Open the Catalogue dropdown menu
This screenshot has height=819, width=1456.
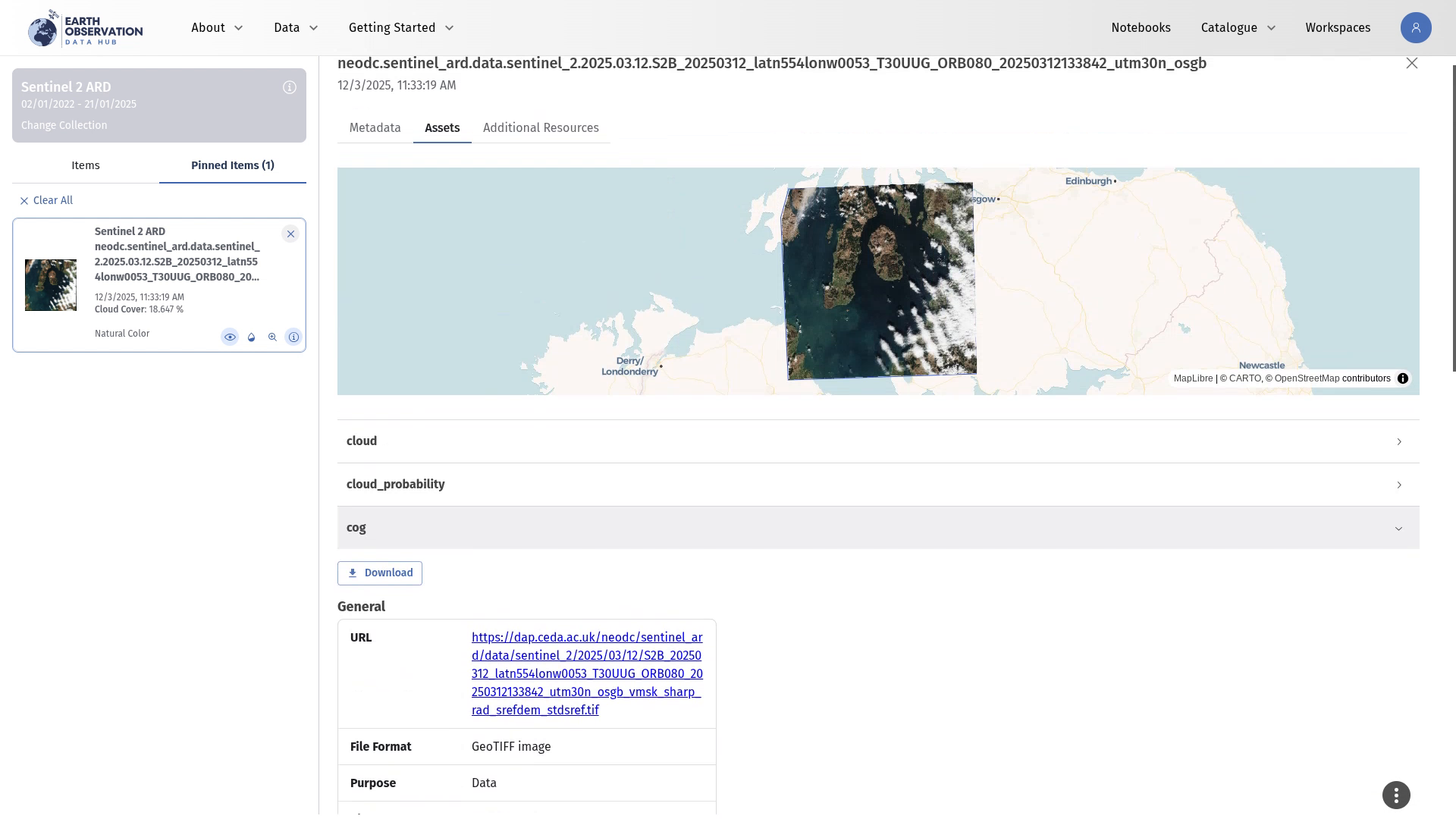pyautogui.click(x=1238, y=28)
